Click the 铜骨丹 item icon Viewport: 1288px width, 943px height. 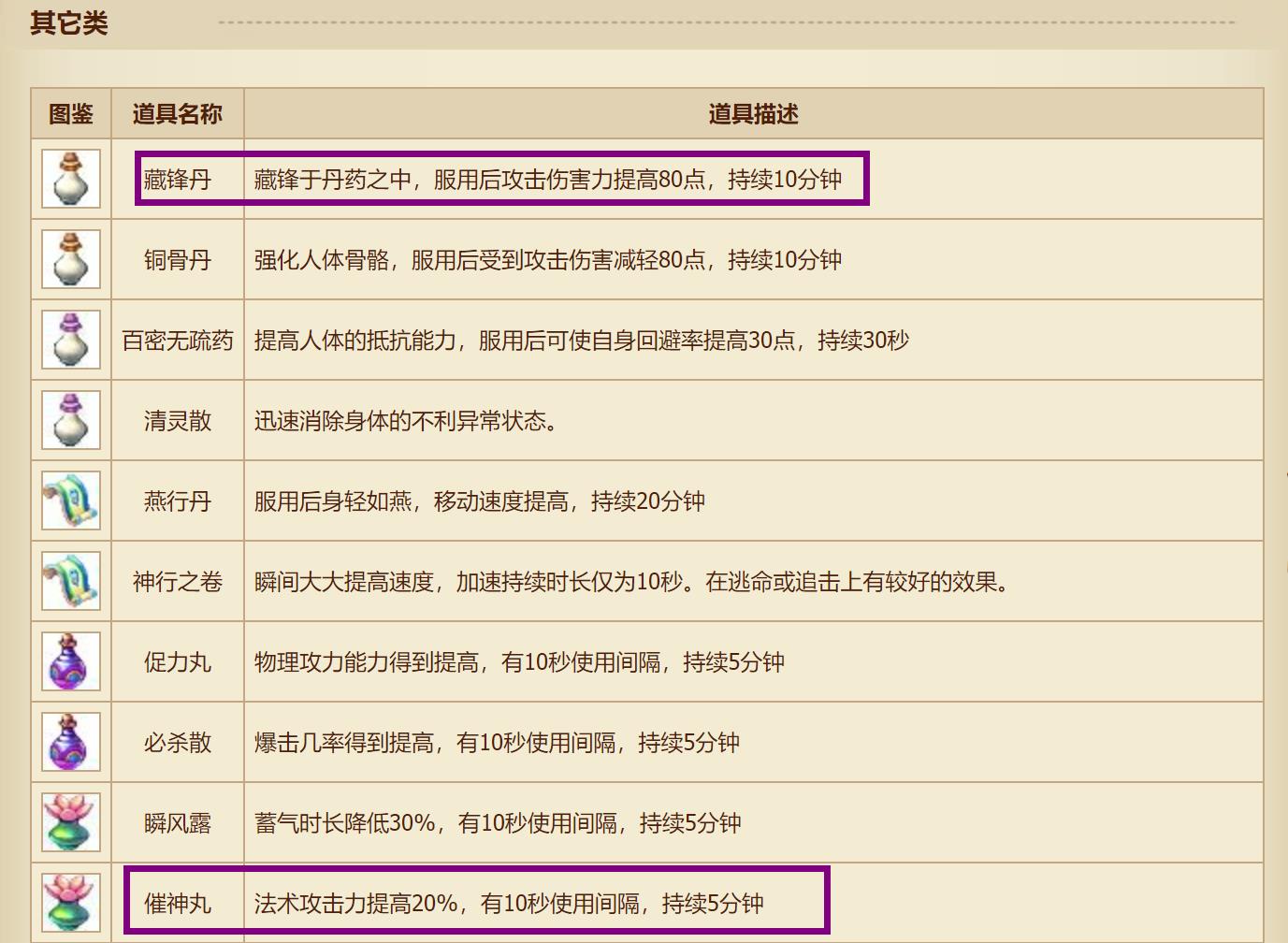tap(71, 260)
